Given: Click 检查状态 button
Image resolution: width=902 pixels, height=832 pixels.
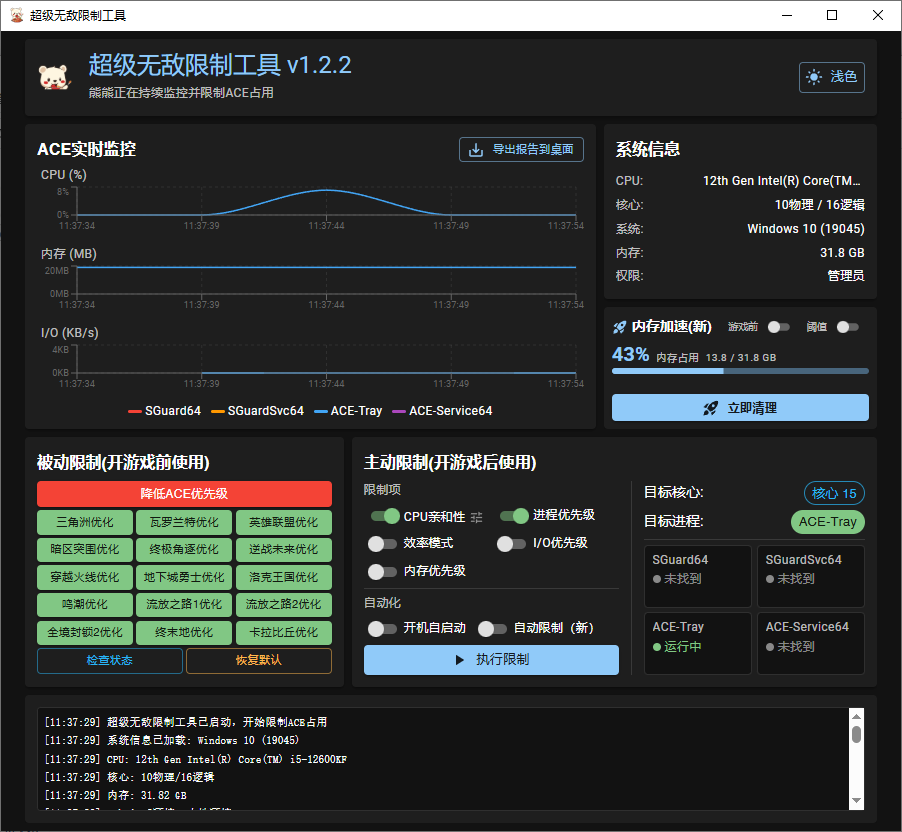Looking at the screenshot, I should click(x=109, y=661).
